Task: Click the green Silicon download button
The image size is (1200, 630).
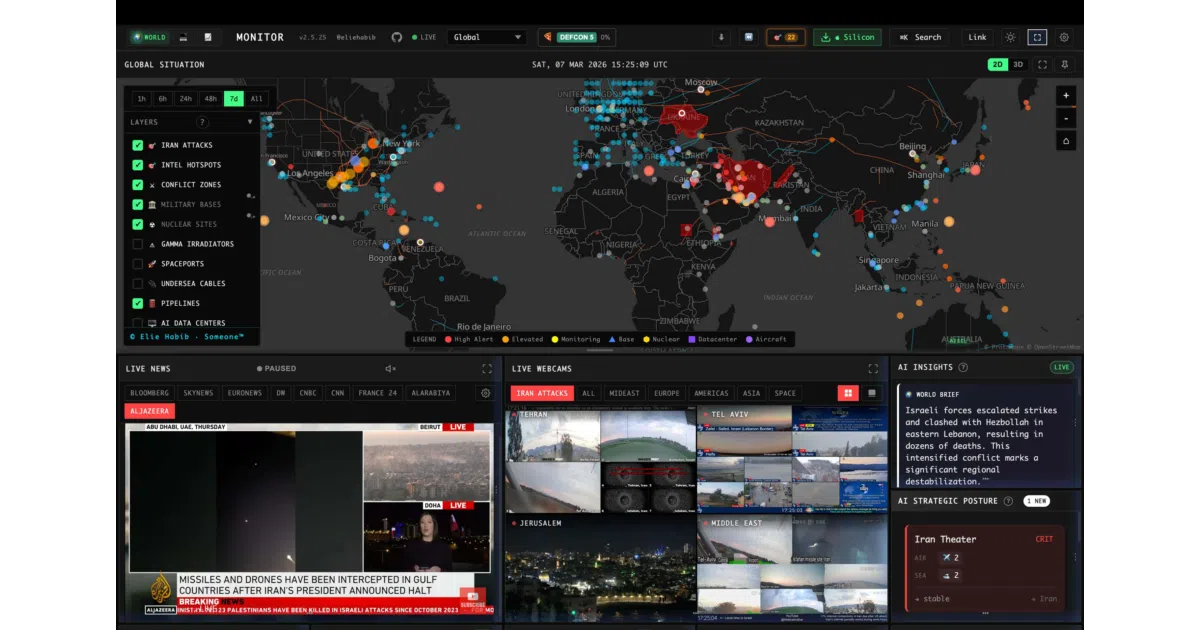Action: click(x=847, y=37)
